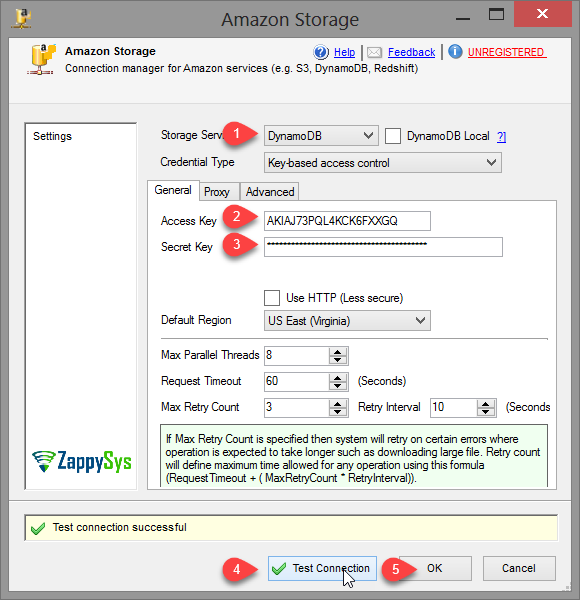Click the Max Parallel Threads value field

(296, 355)
